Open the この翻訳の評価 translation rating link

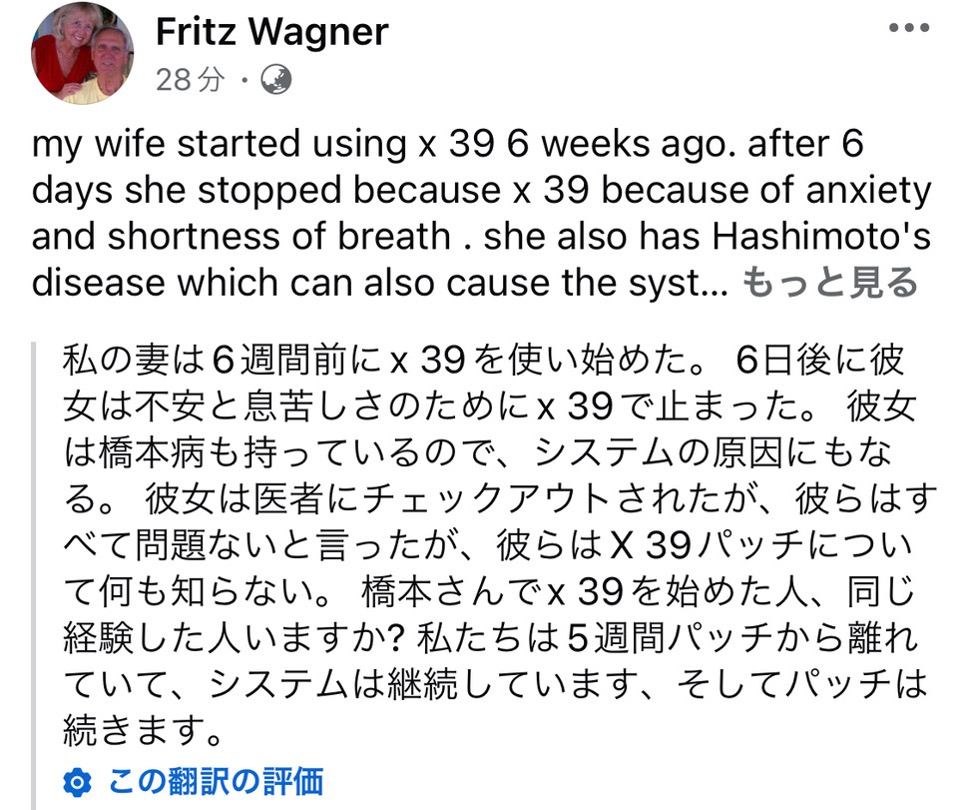pos(216,781)
